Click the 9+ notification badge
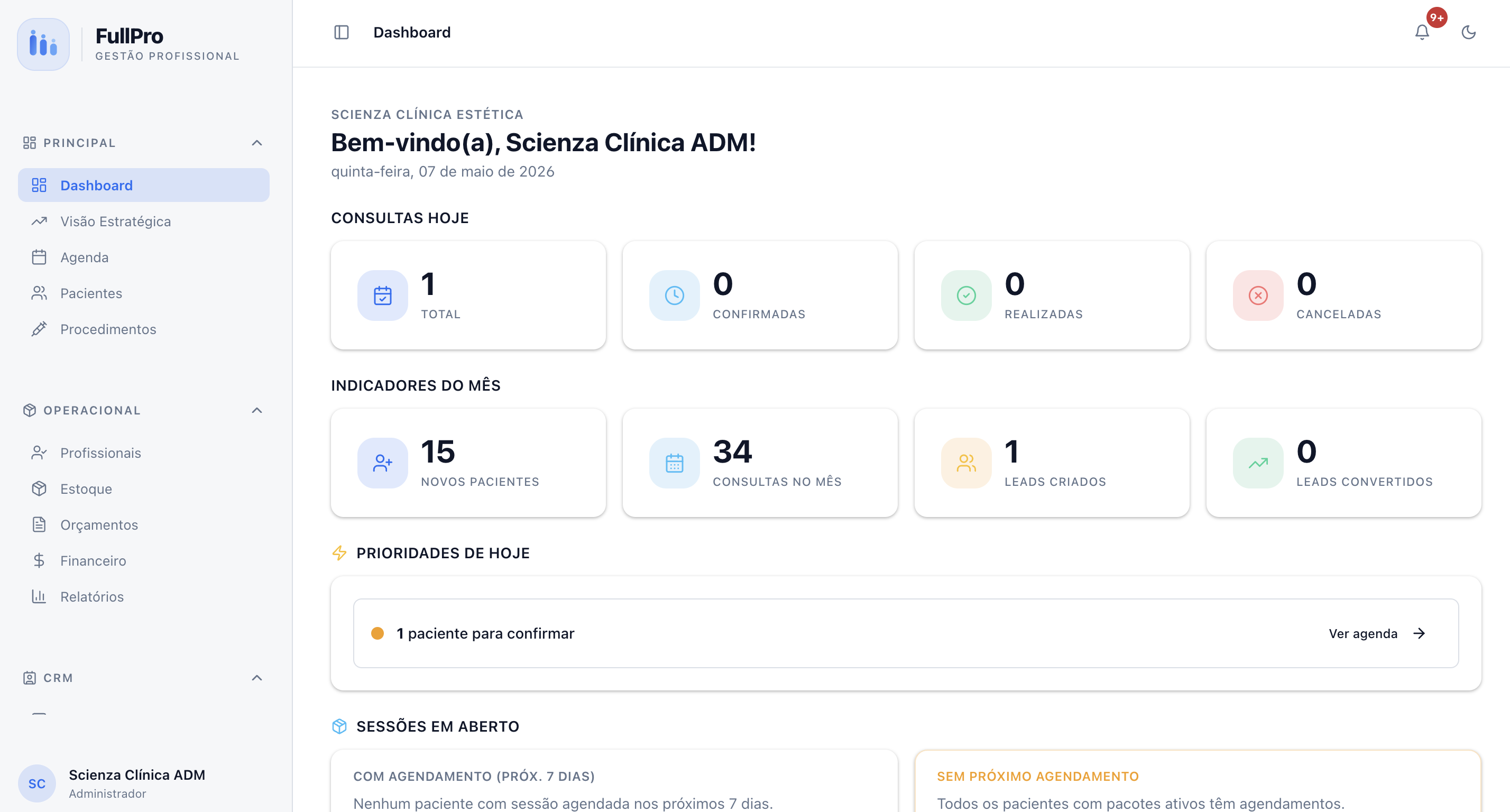This screenshot has width=1510, height=812. [1437, 17]
